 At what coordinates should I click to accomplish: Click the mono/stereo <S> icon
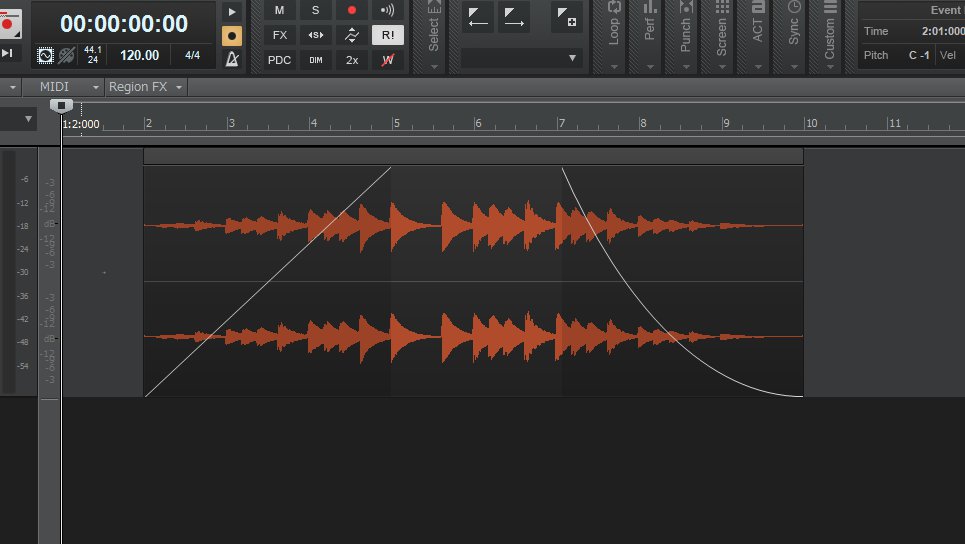316,35
